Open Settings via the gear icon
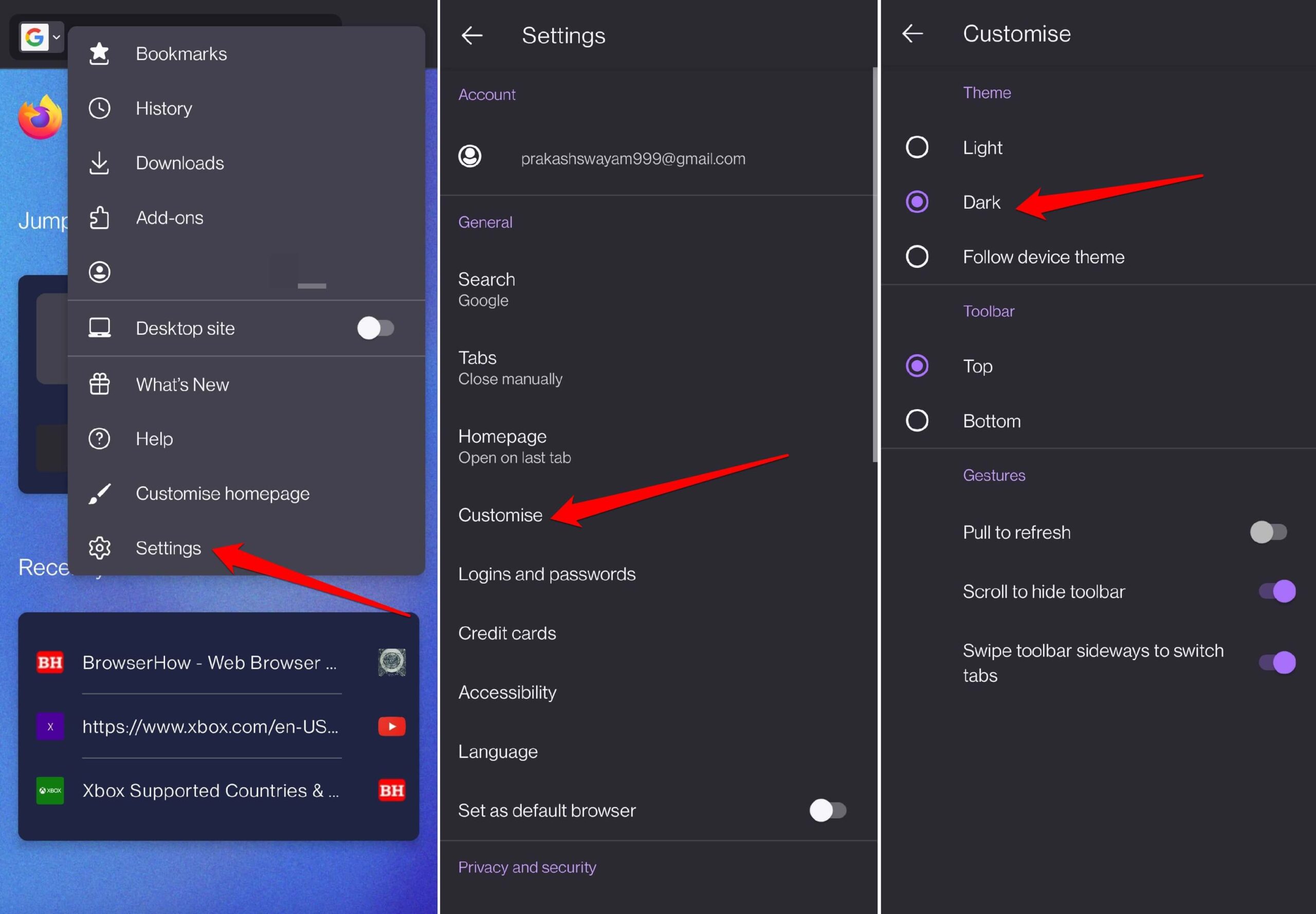 [x=99, y=547]
